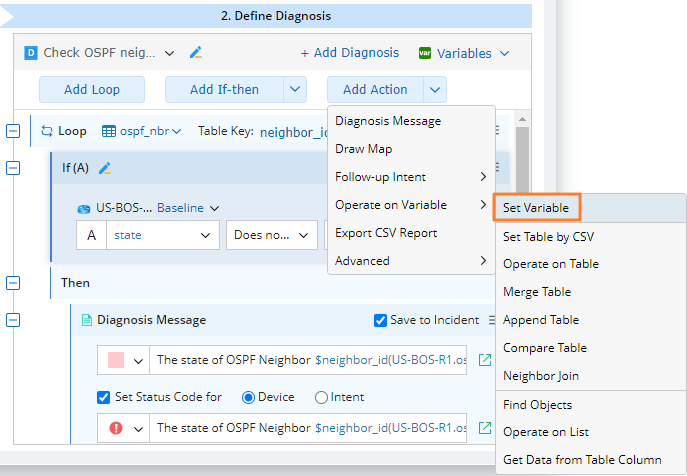Click the pencil icon next to If(A)

coord(105,168)
